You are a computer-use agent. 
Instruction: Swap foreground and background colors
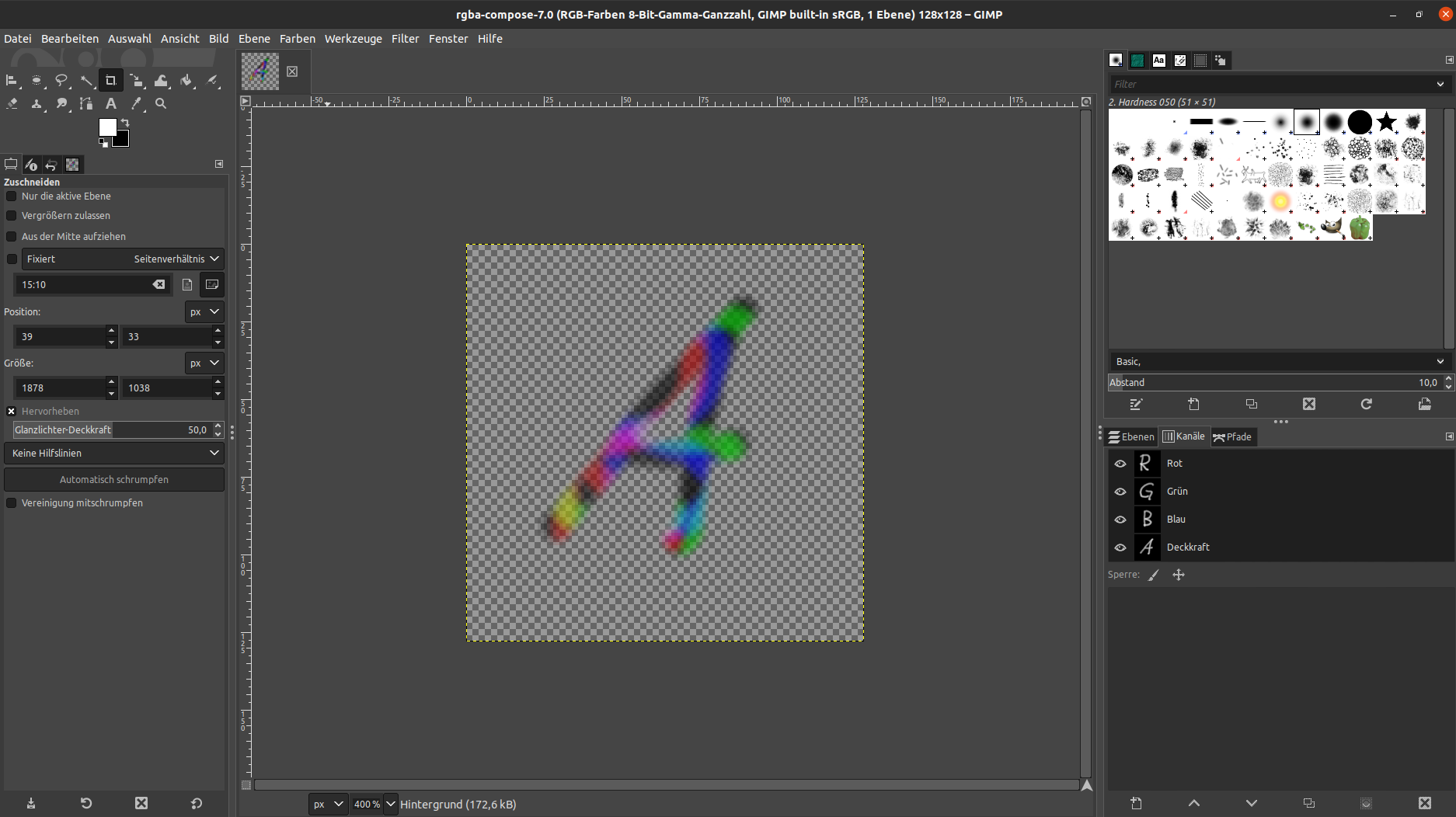(x=125, y=123)
